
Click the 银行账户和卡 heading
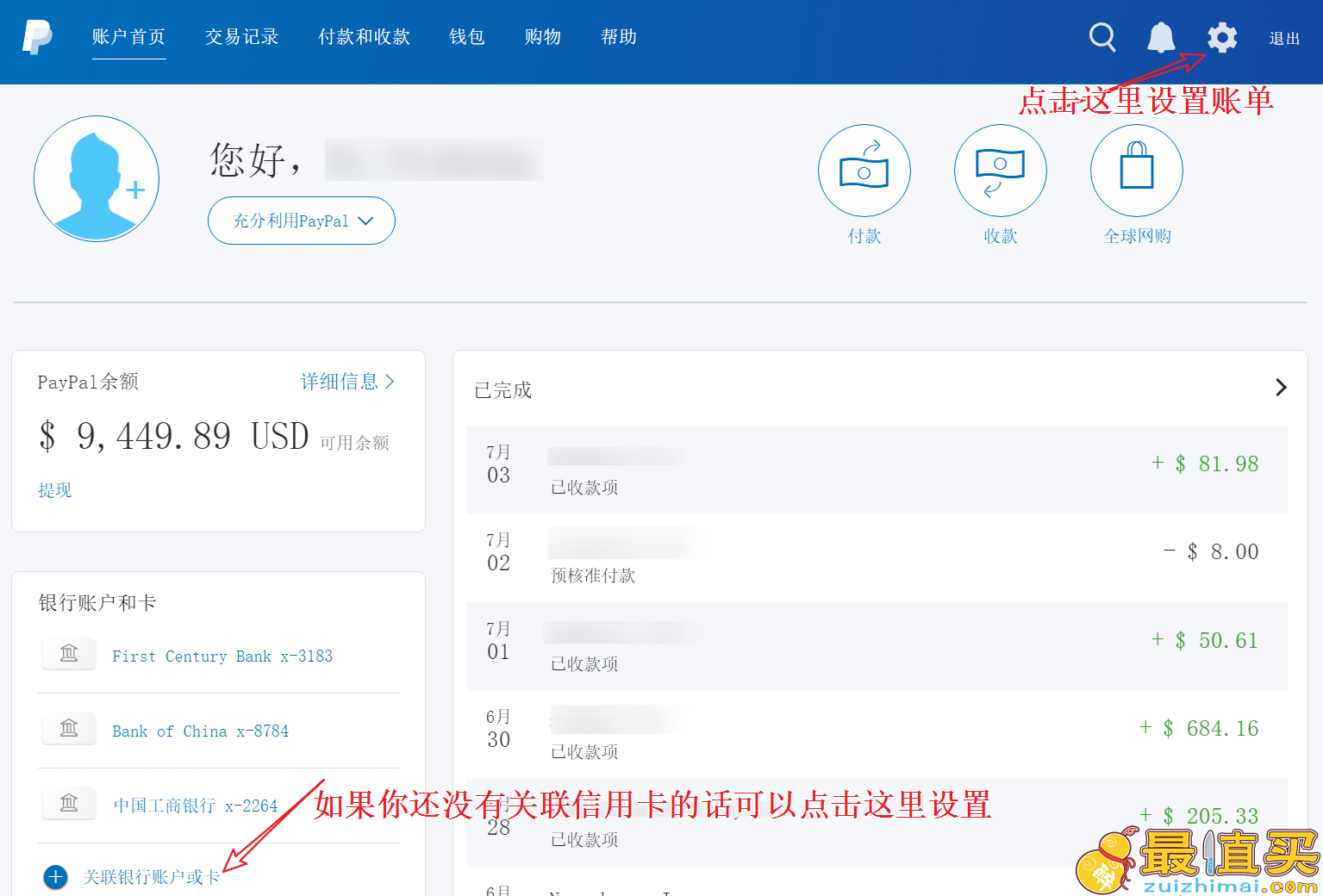click(x=97, y=603)
